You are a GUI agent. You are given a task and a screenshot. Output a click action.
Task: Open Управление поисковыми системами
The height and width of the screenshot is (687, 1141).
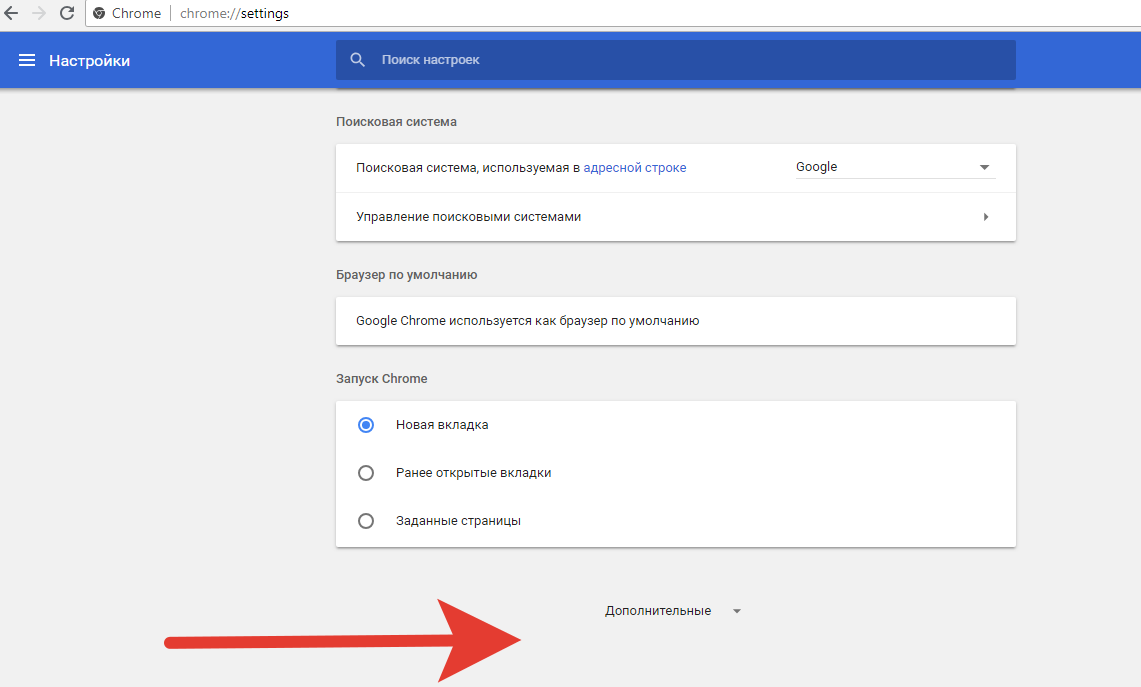point(468,217)
